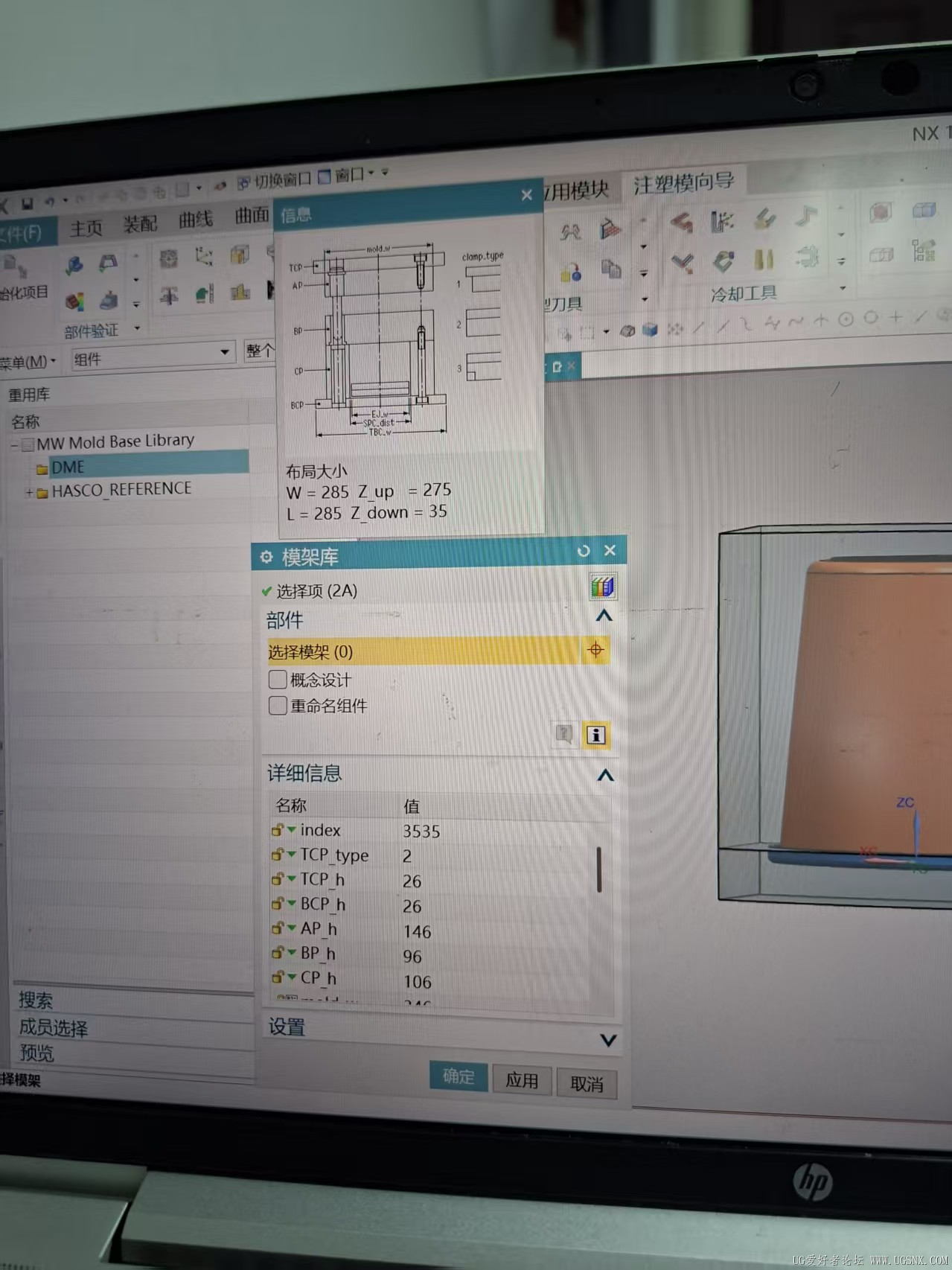Viewport: 952px width, 1270px height.
Task: Click the tree structure icon at ribbon right
Action: (x=924, y=250)
